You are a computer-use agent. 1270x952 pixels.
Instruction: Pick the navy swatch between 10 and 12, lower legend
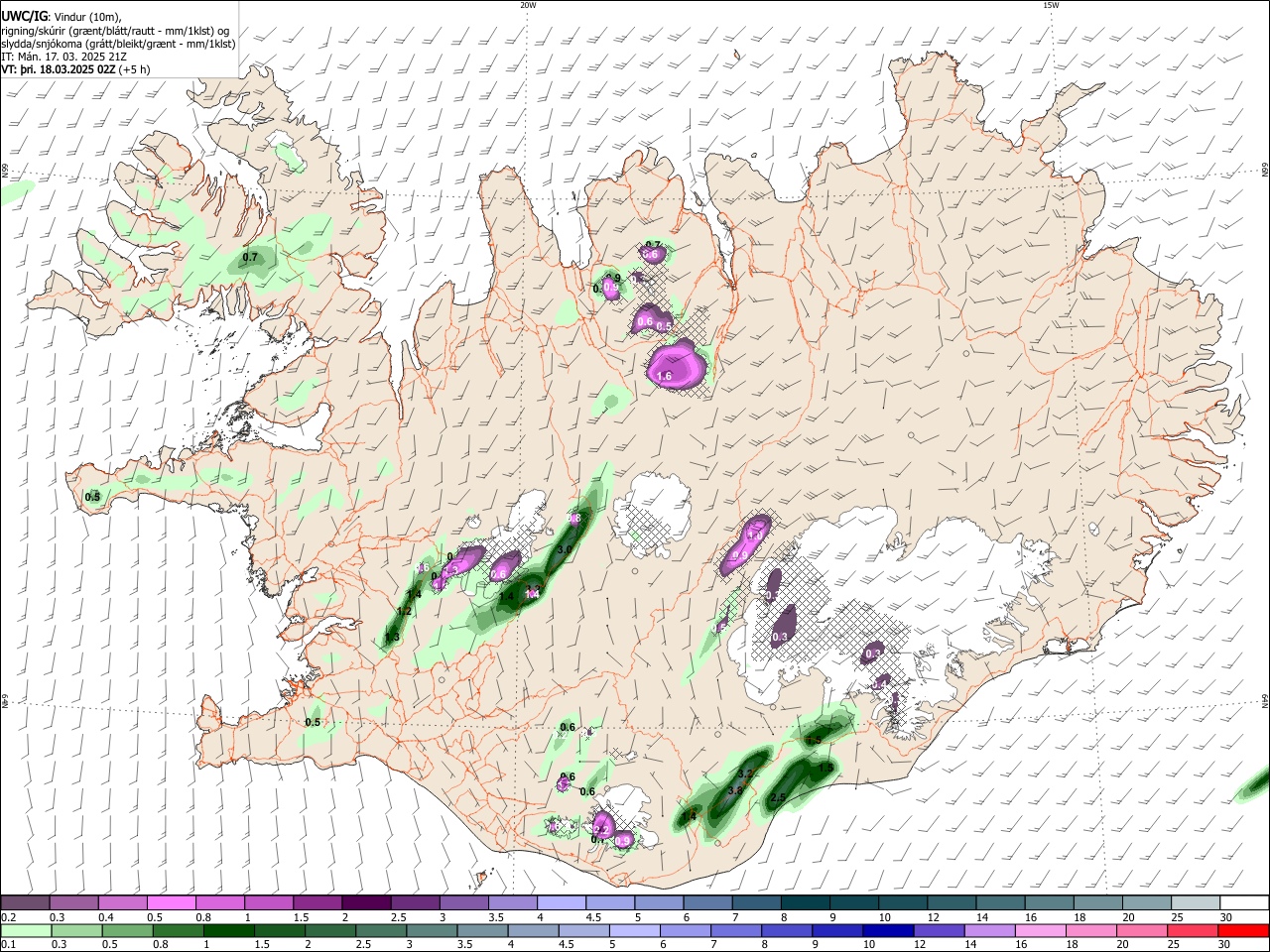point(888,930)
